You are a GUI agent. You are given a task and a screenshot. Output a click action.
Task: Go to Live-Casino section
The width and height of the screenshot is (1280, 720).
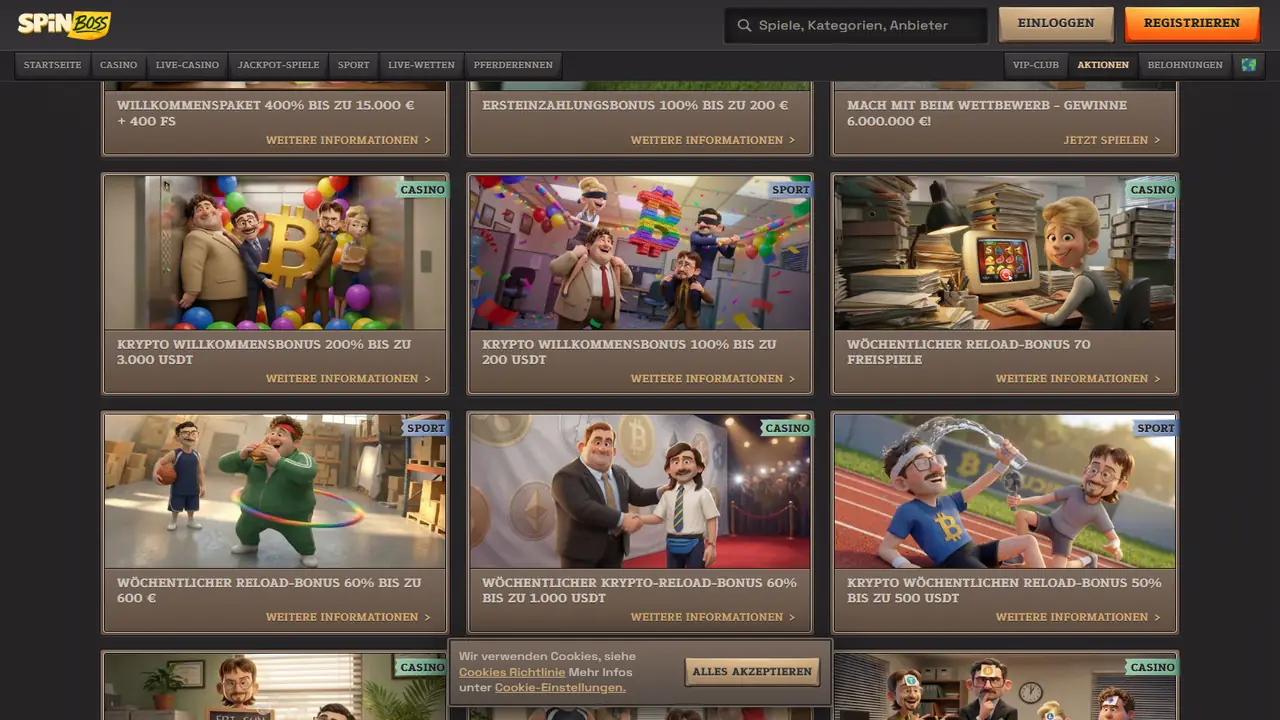(x=187, y=65)
